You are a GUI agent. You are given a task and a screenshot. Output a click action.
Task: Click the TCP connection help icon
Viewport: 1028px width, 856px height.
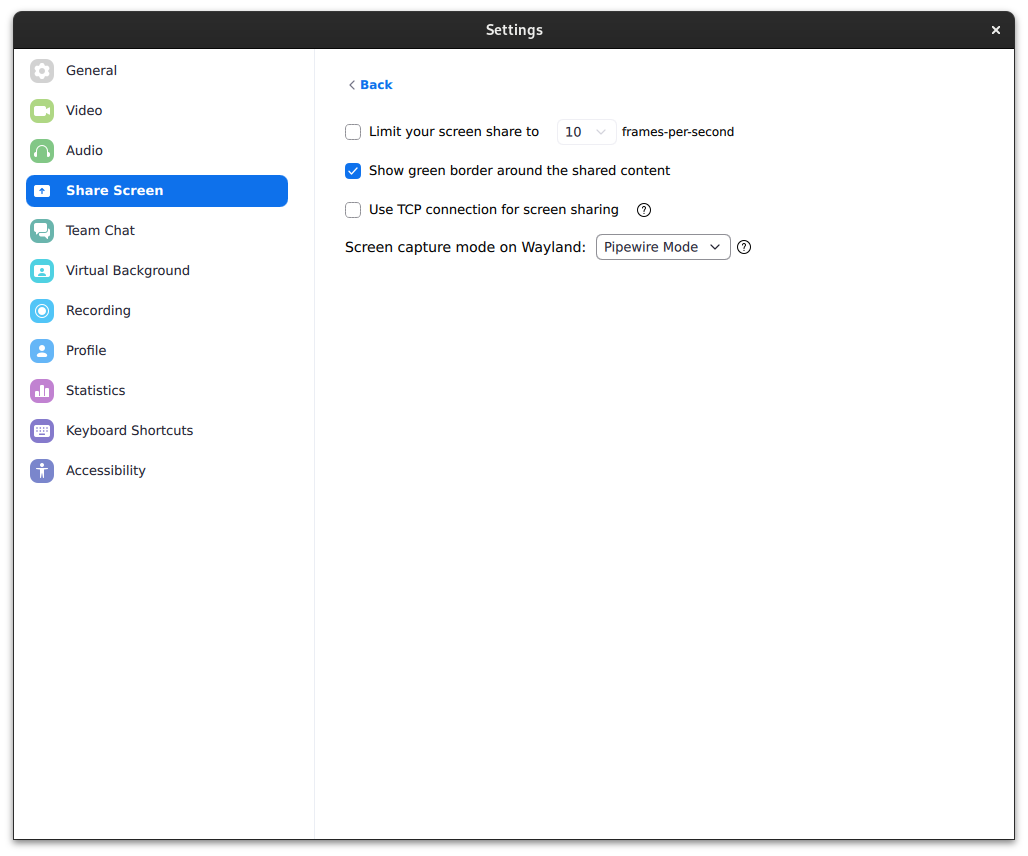click(x=643, y=210)
